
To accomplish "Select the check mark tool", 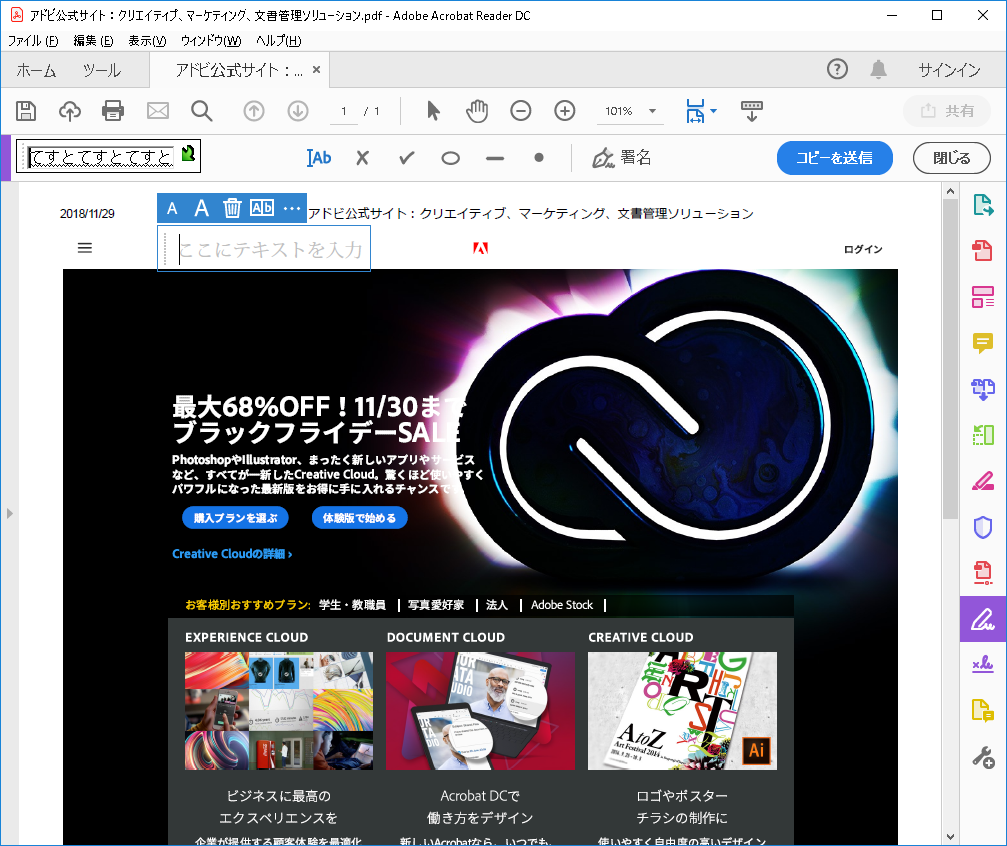I will click(407, 158).
